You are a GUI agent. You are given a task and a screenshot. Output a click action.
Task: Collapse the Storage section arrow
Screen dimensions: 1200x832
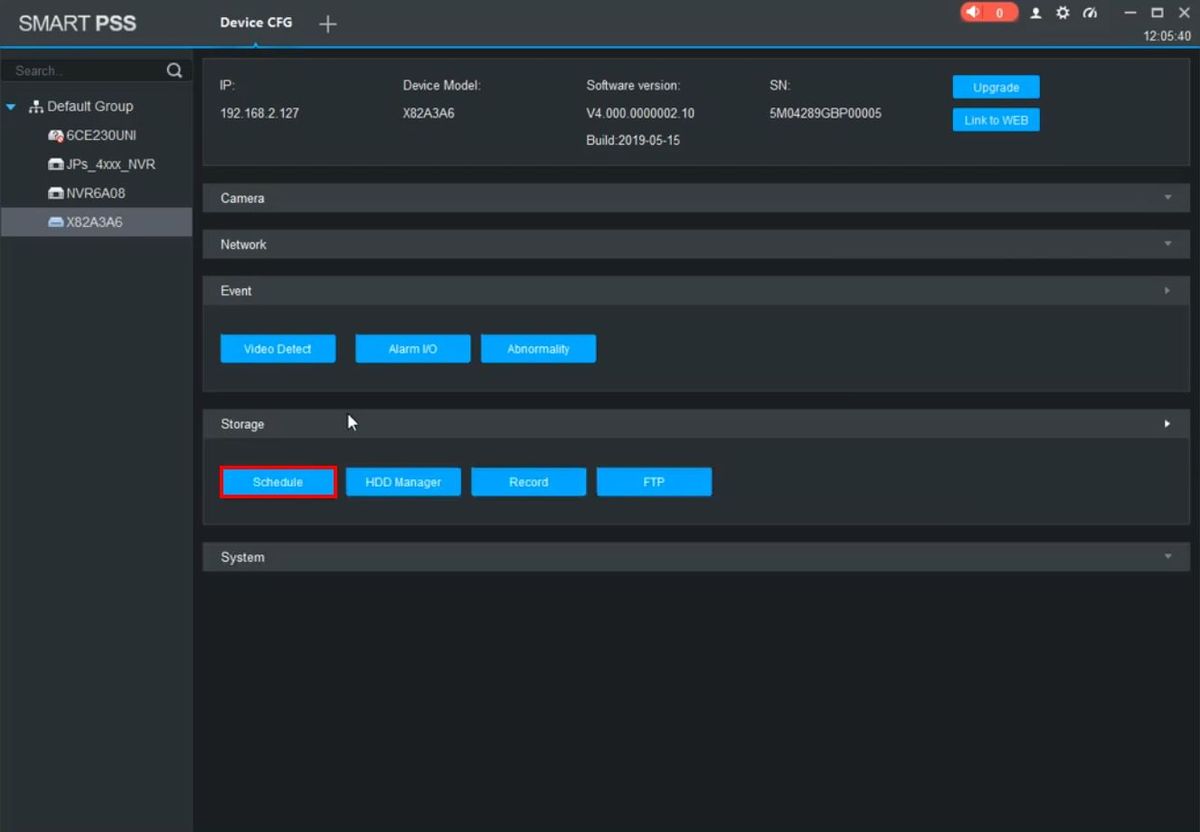pos(1167,424)
